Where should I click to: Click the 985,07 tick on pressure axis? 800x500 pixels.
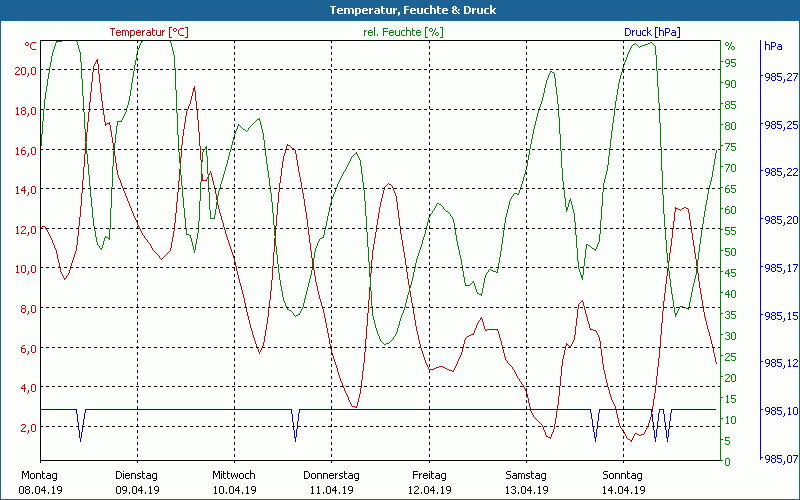tap(780, 459)
